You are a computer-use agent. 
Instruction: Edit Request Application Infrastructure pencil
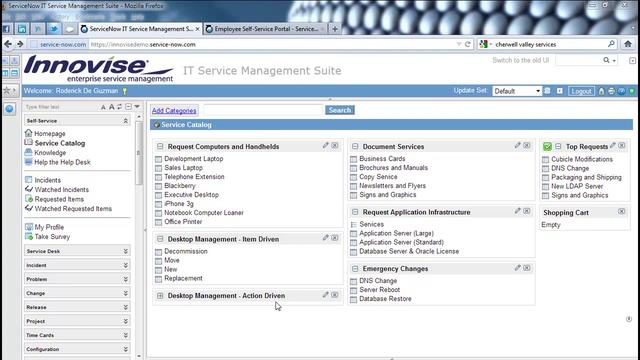[x=518, y=211]
